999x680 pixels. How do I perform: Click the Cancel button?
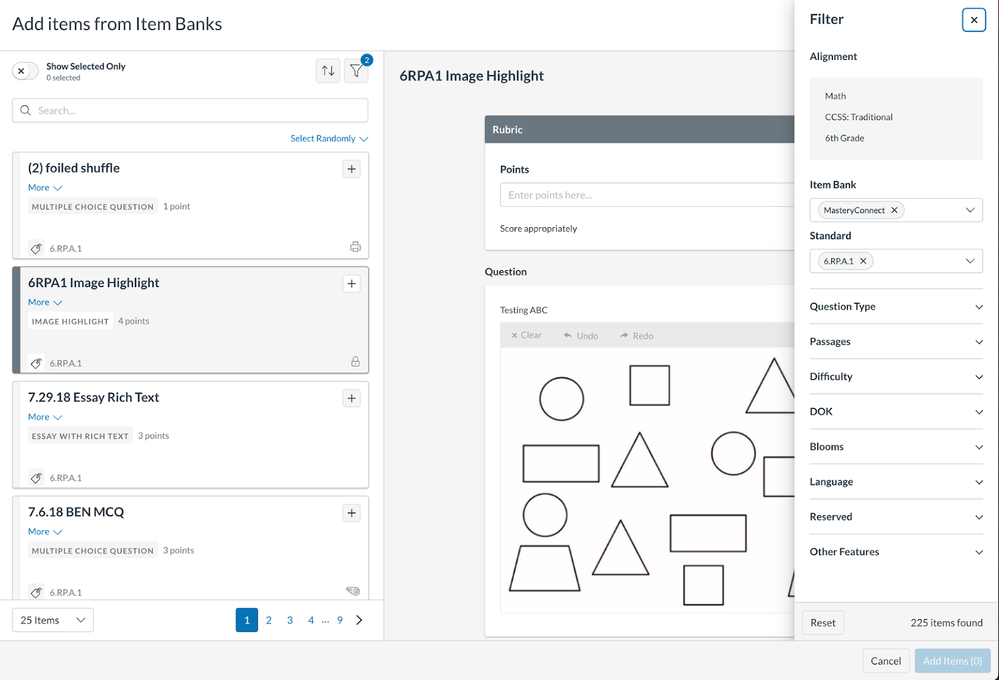pyautogui.click(x=885, y=661)
